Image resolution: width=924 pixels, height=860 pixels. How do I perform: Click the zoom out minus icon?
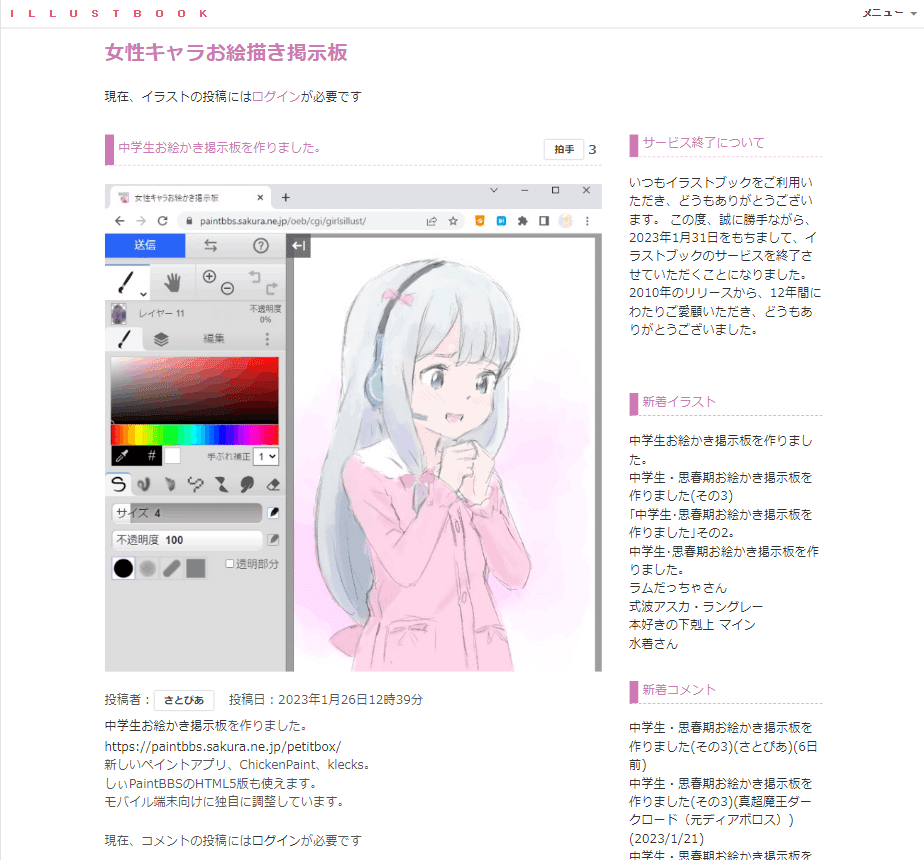pyautogui.click(x=227, y=288)
